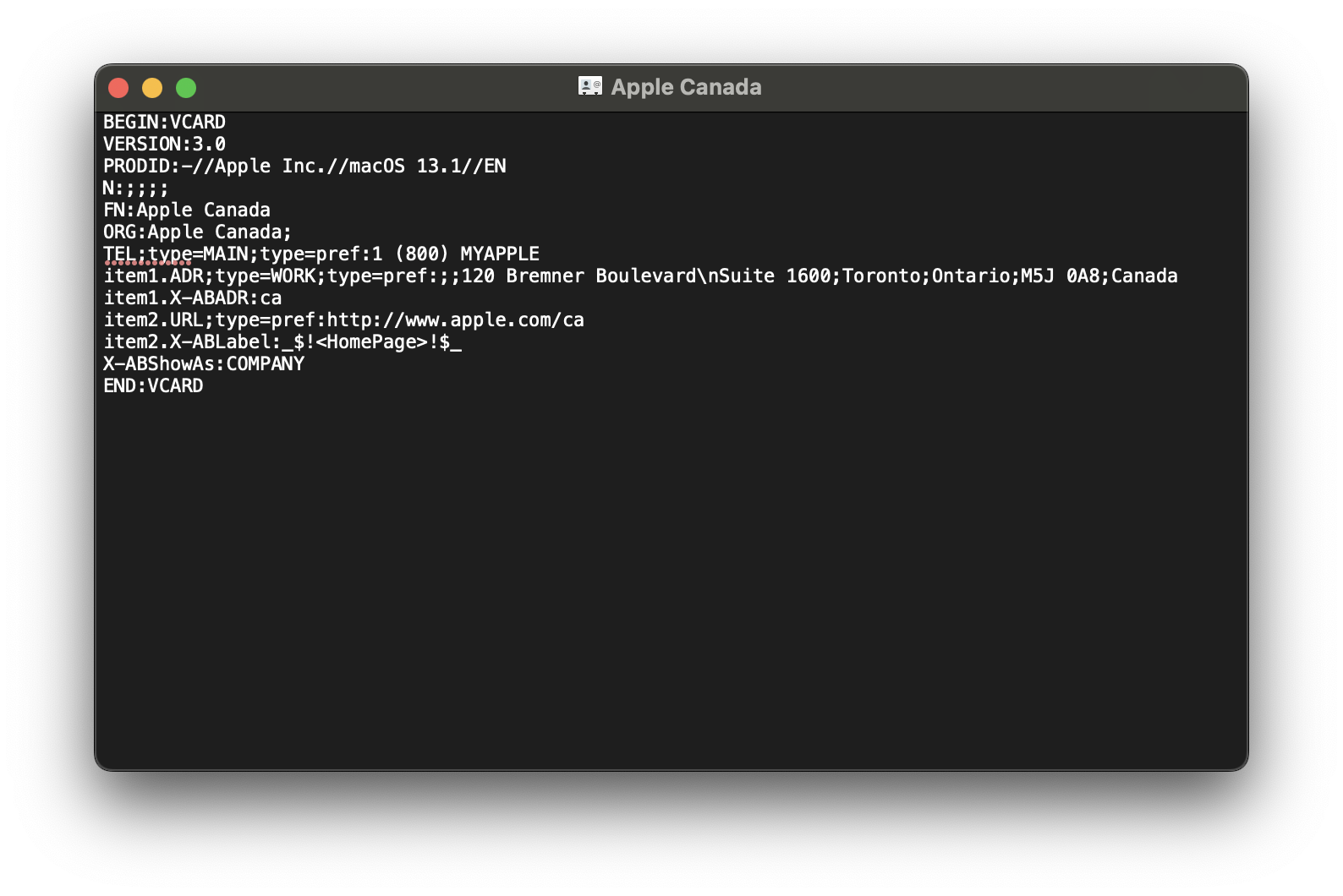Place cursor on the N:;;;; line
Screen dimensions: 1343x896
coord(135,188)
